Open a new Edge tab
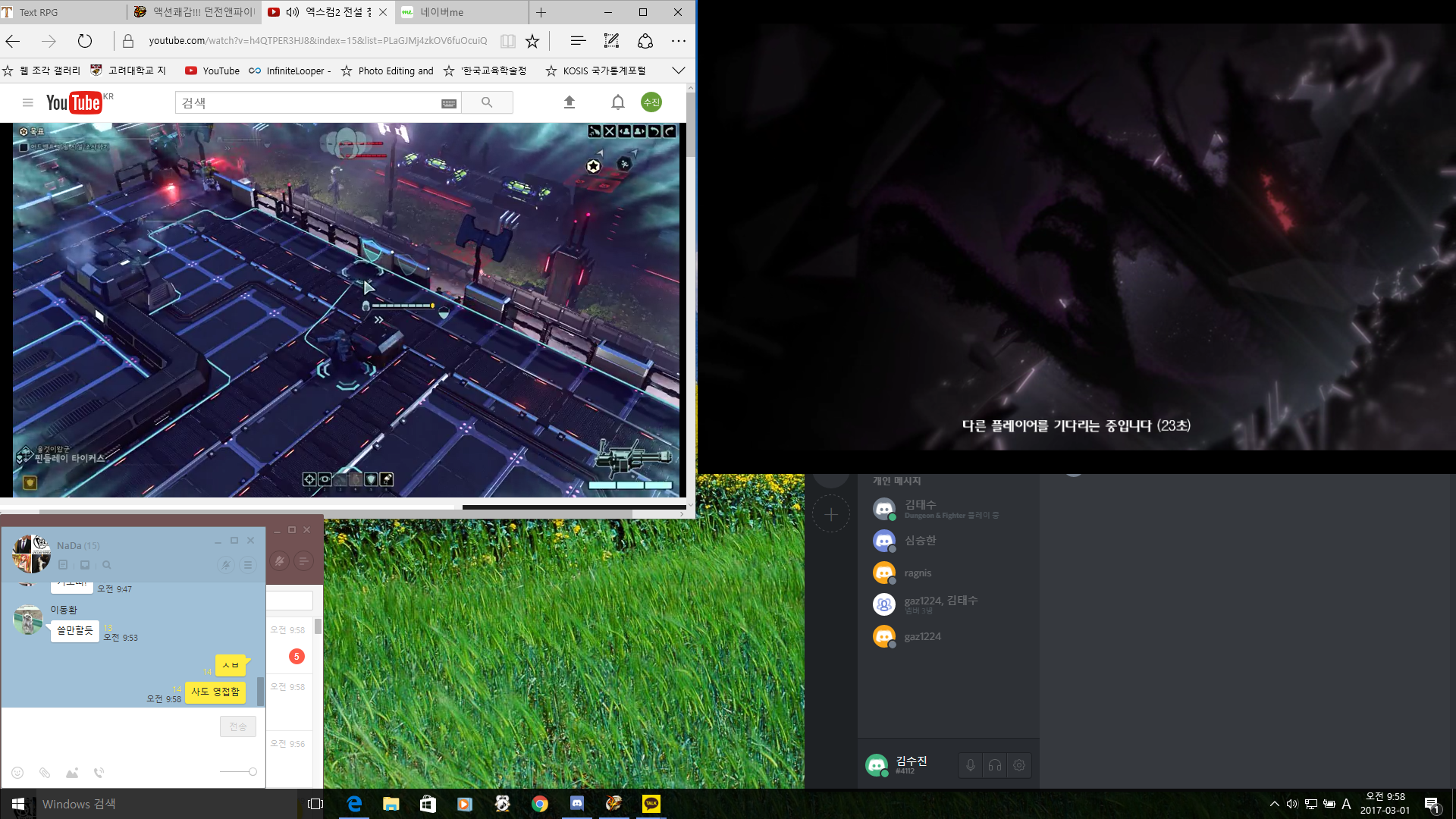The width and height of the screenshot is (1456, 819). 541,12
